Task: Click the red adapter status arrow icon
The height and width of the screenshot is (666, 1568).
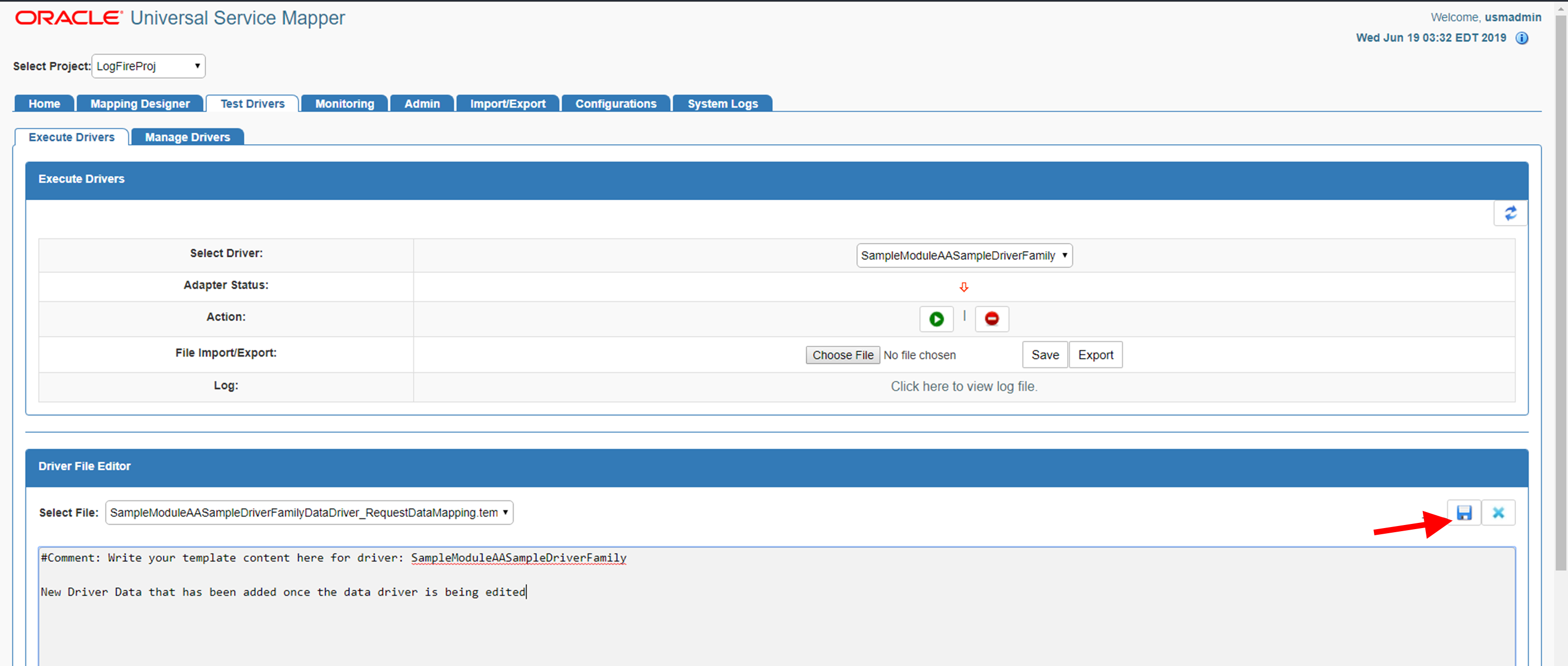Action: (x=964, y=287)
